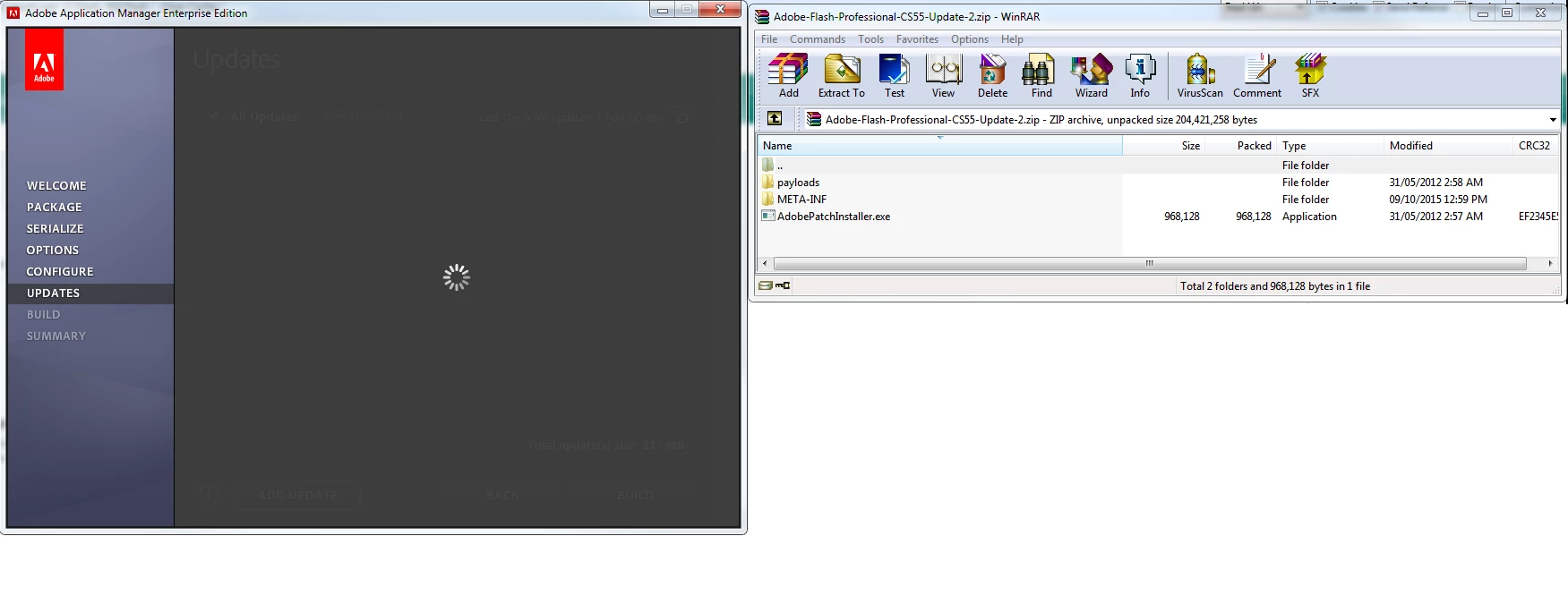Click the Adobe Application Manager title icon
Image resolution: width=1568 pixels, height=613 pixels.
click(x=13, y=13)
